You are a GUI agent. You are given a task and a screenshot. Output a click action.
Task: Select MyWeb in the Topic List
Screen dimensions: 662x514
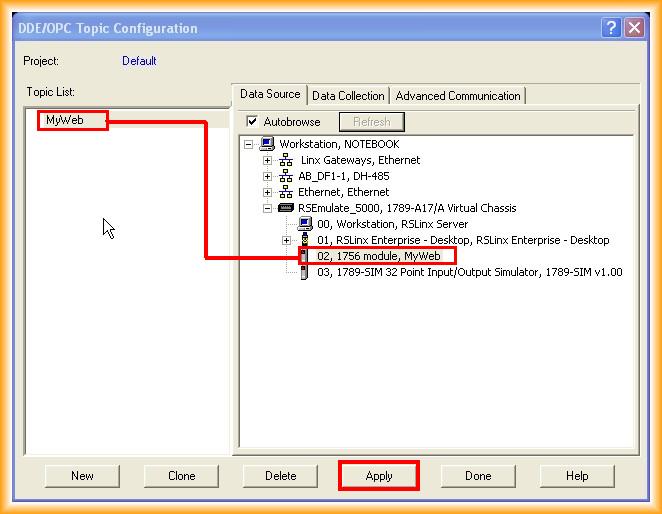click(x=64, y=120)
